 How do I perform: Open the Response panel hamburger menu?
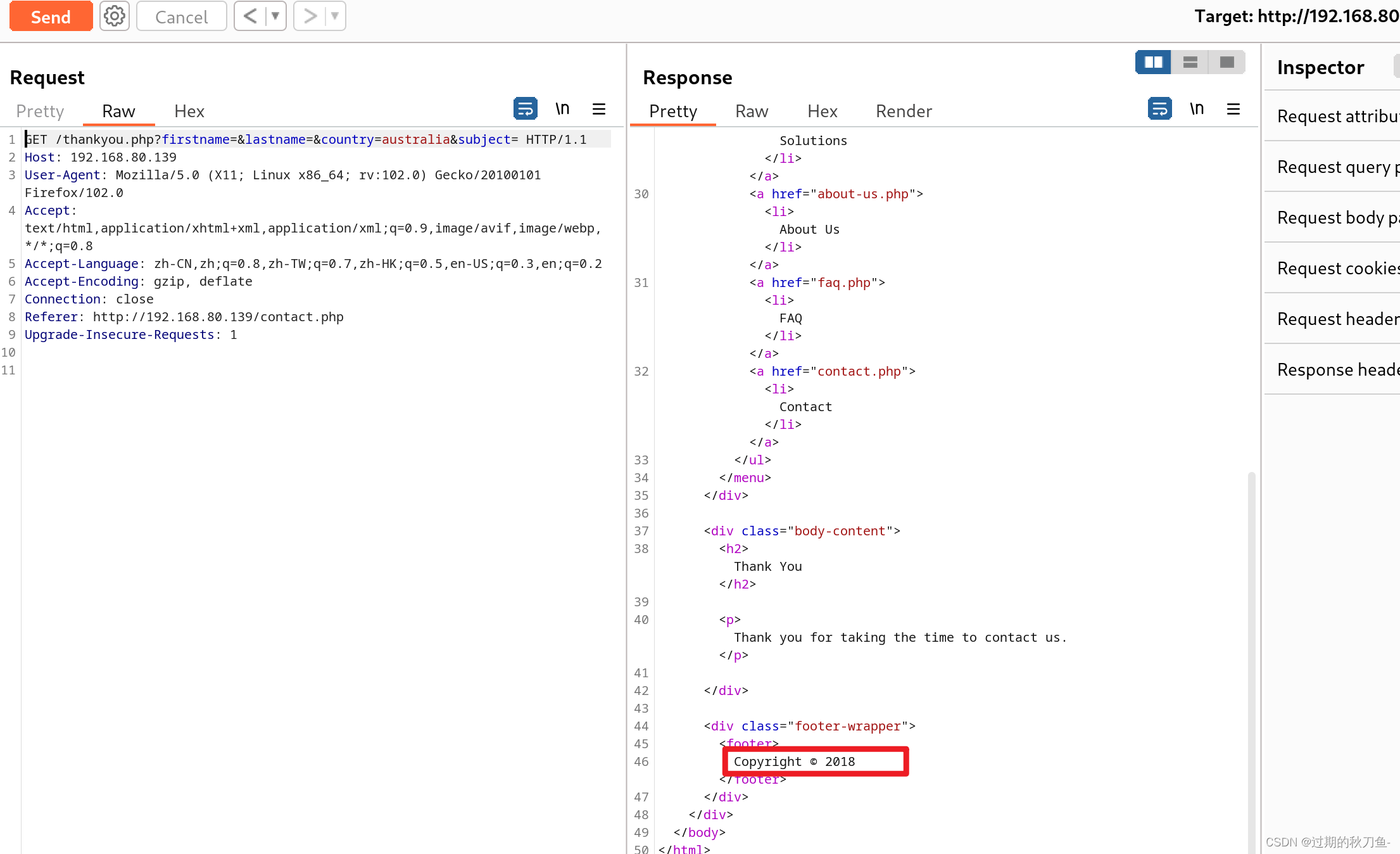click(1233, 109)
